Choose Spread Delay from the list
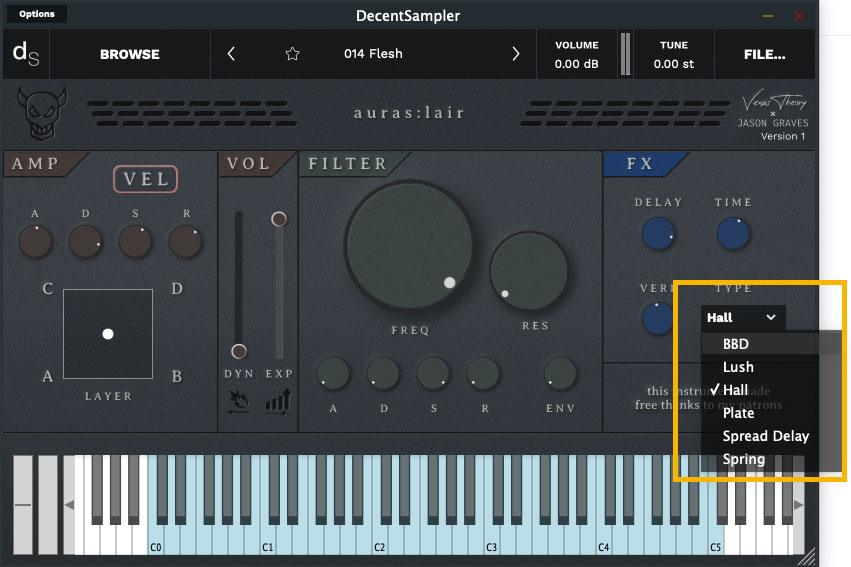851x567 pixels. (771, 436)
